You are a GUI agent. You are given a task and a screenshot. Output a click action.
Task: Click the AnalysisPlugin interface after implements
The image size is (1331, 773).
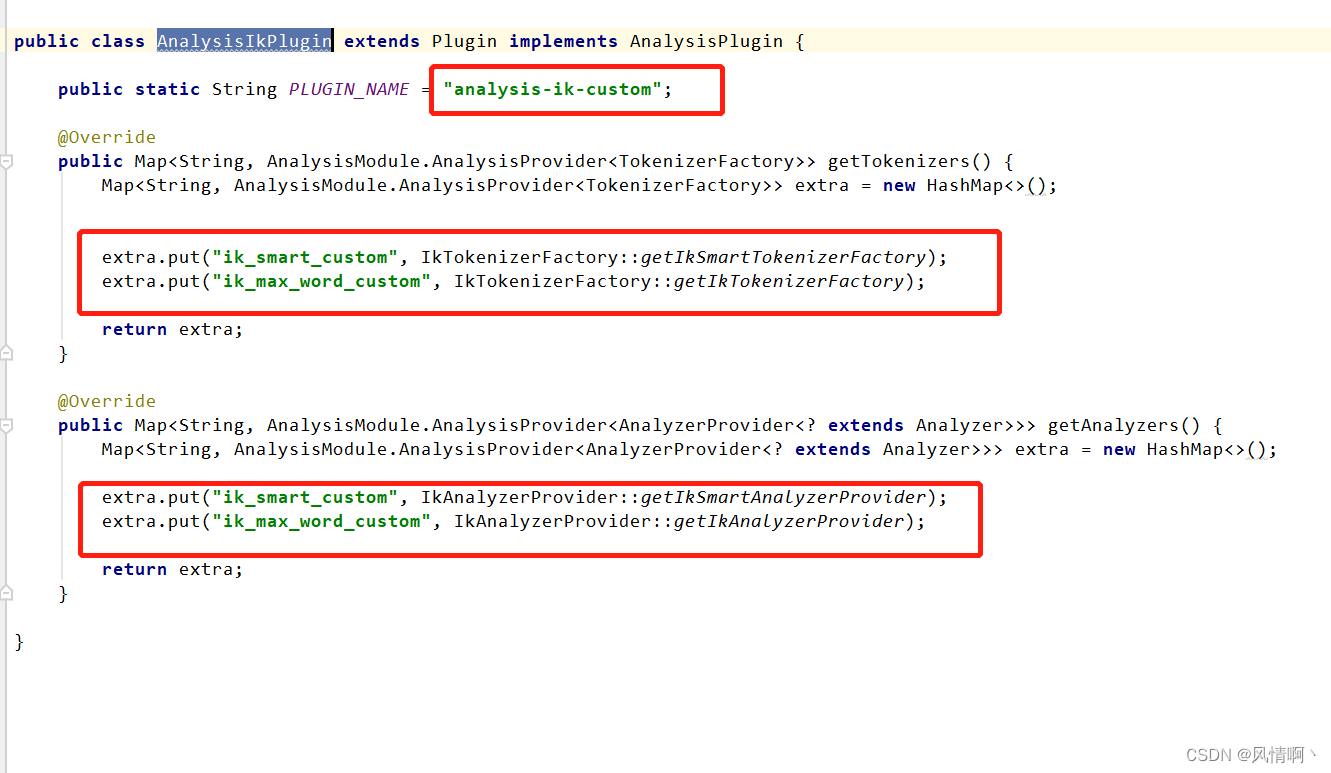[706, 41]
